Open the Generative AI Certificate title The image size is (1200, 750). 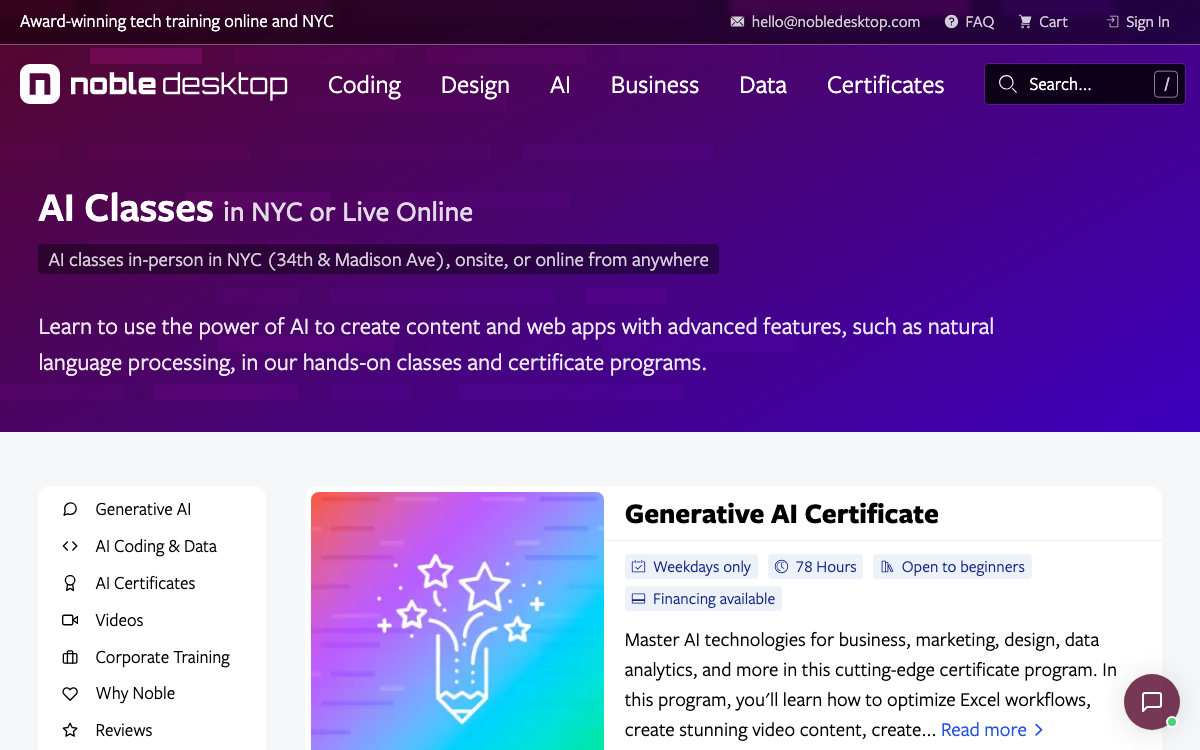(x=782, y=514)
